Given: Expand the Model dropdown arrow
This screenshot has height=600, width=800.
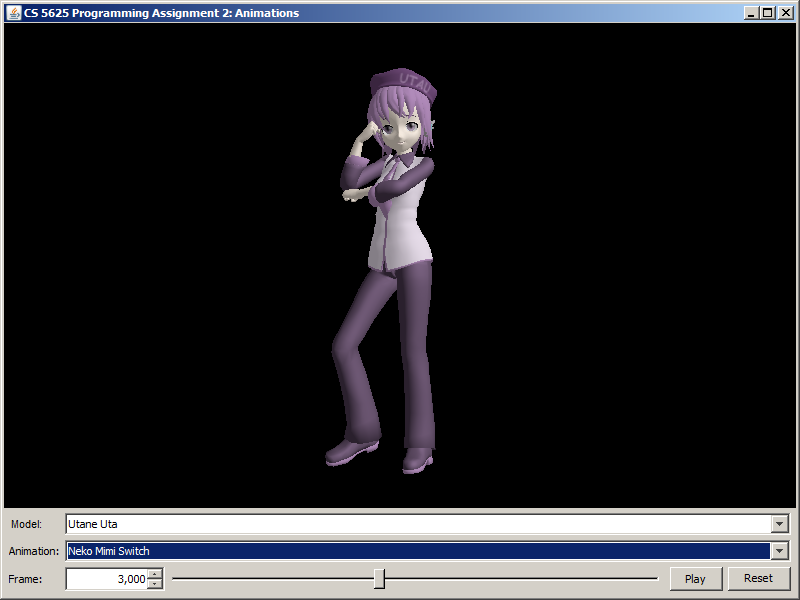Looking at the screenshot, I should (x=779, y=524).
